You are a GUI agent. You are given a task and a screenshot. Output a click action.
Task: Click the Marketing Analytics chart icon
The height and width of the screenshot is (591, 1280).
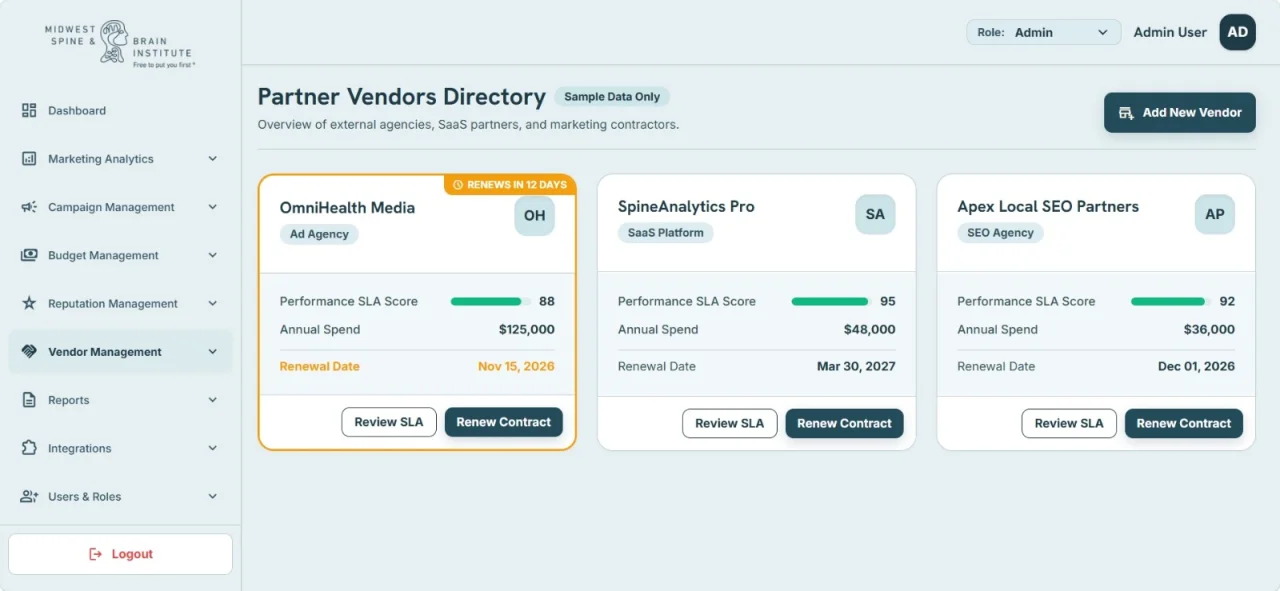pyautogui.click(x=29, y=158)
